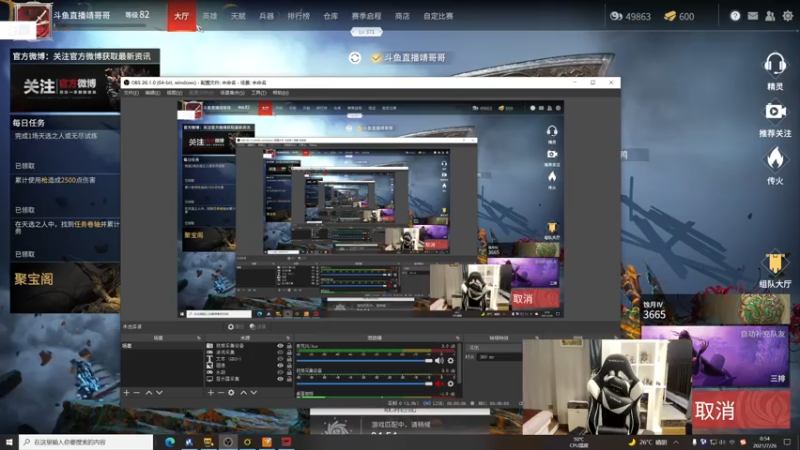This screenshot has width=800, height=450.
Task: Open the 排行榜 tab
Action: 298,16
